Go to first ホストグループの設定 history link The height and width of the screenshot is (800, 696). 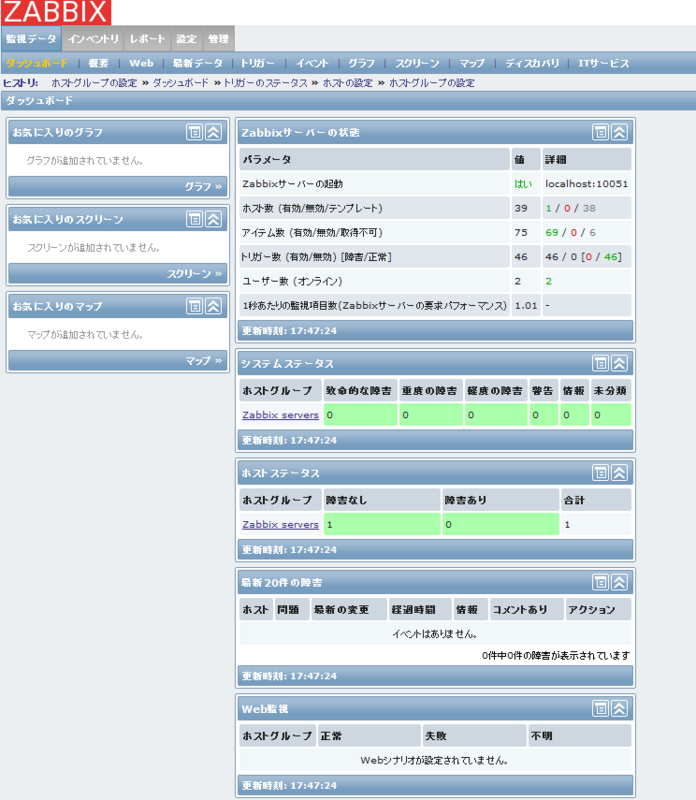(x=94, y=83)
